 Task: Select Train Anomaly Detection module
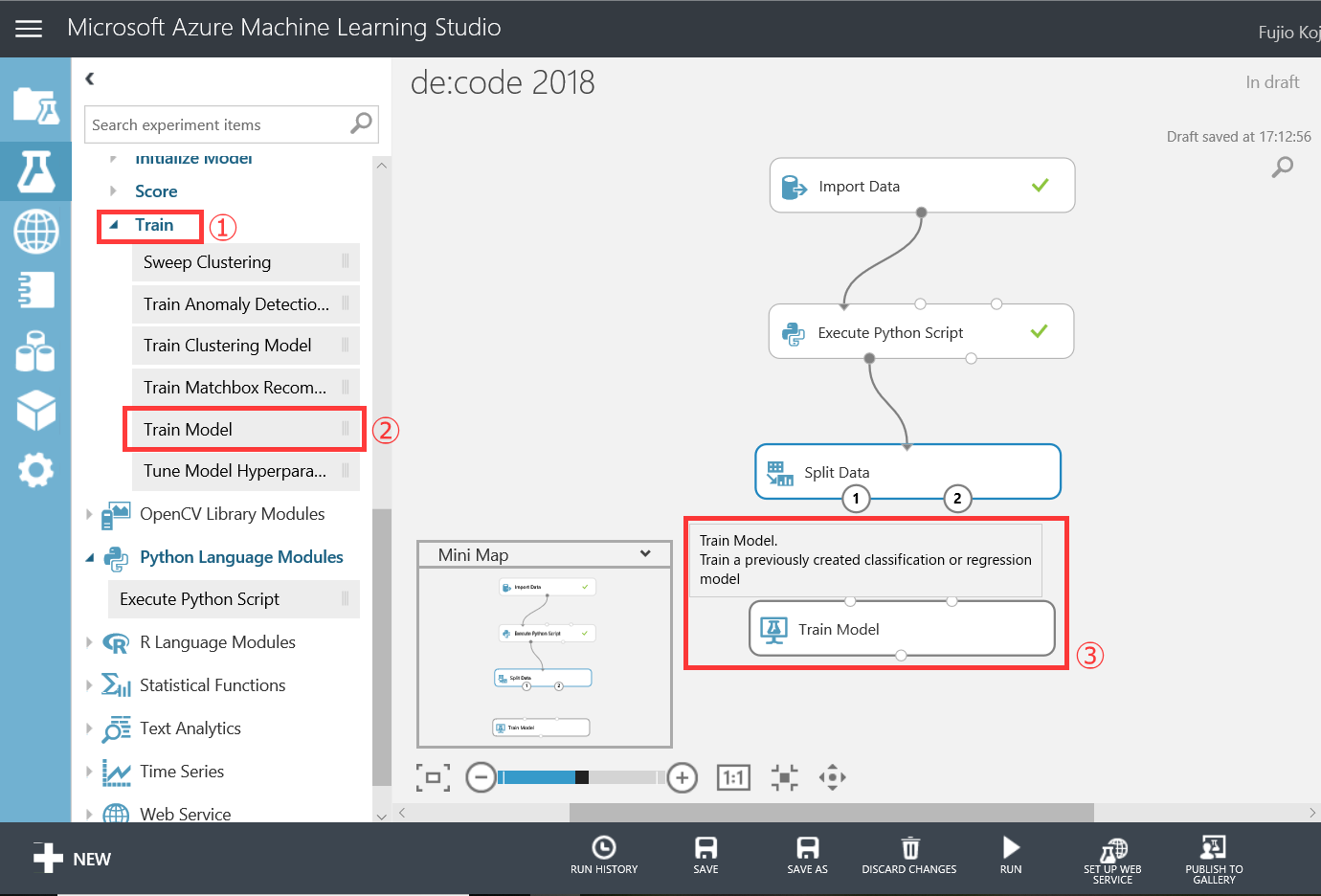246,304
